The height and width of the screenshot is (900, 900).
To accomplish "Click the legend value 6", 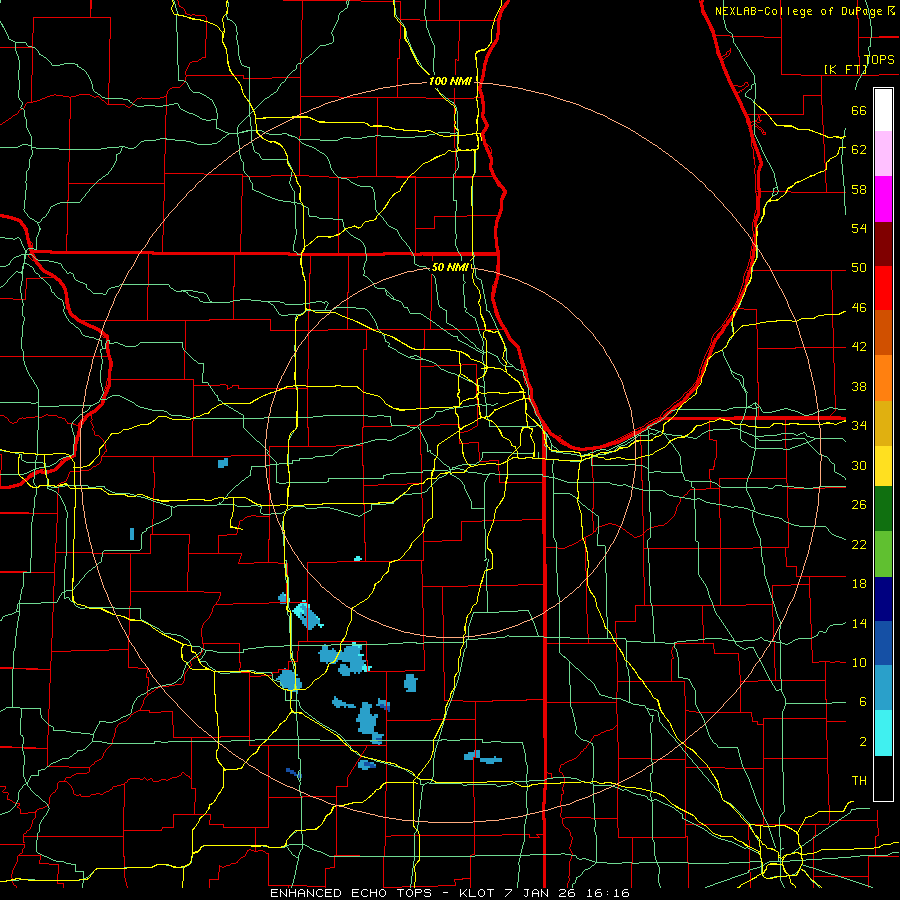I will coord(863,702).
